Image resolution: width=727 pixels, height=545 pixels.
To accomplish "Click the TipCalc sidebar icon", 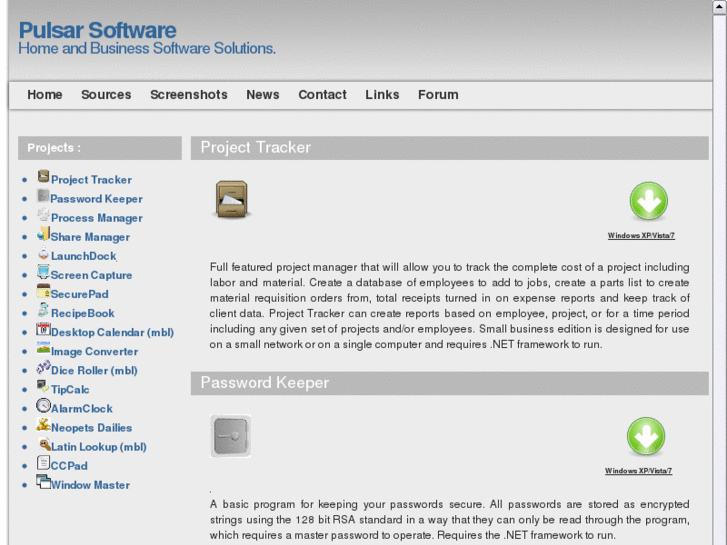I will coord(43,386).
